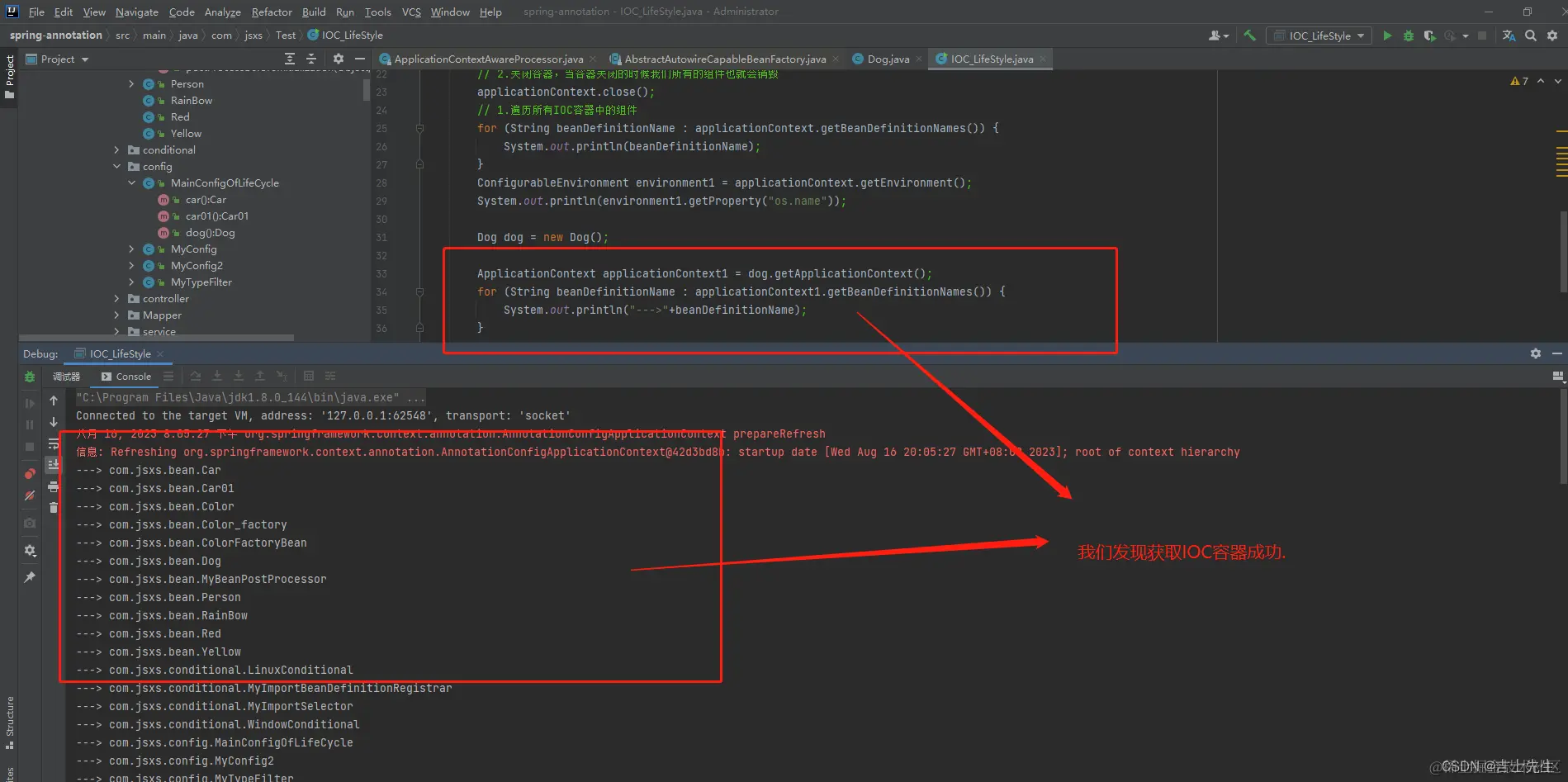Build the project with the hammer icon

tap(1249, 36)
